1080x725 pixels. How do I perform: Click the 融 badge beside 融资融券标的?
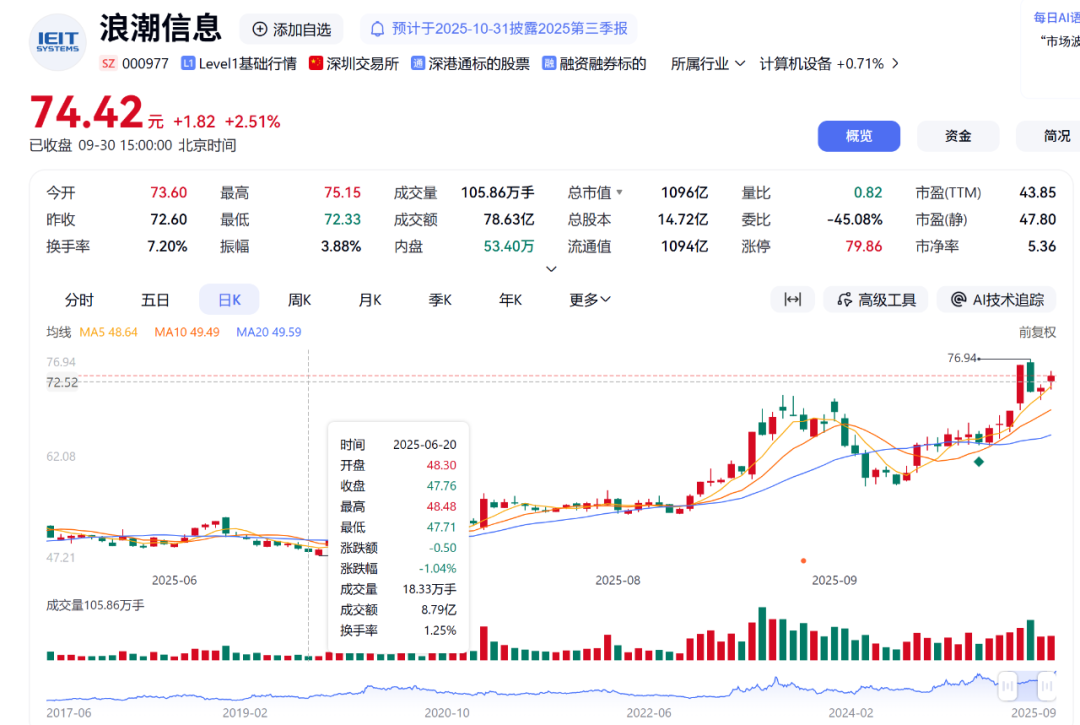(549, 64)
